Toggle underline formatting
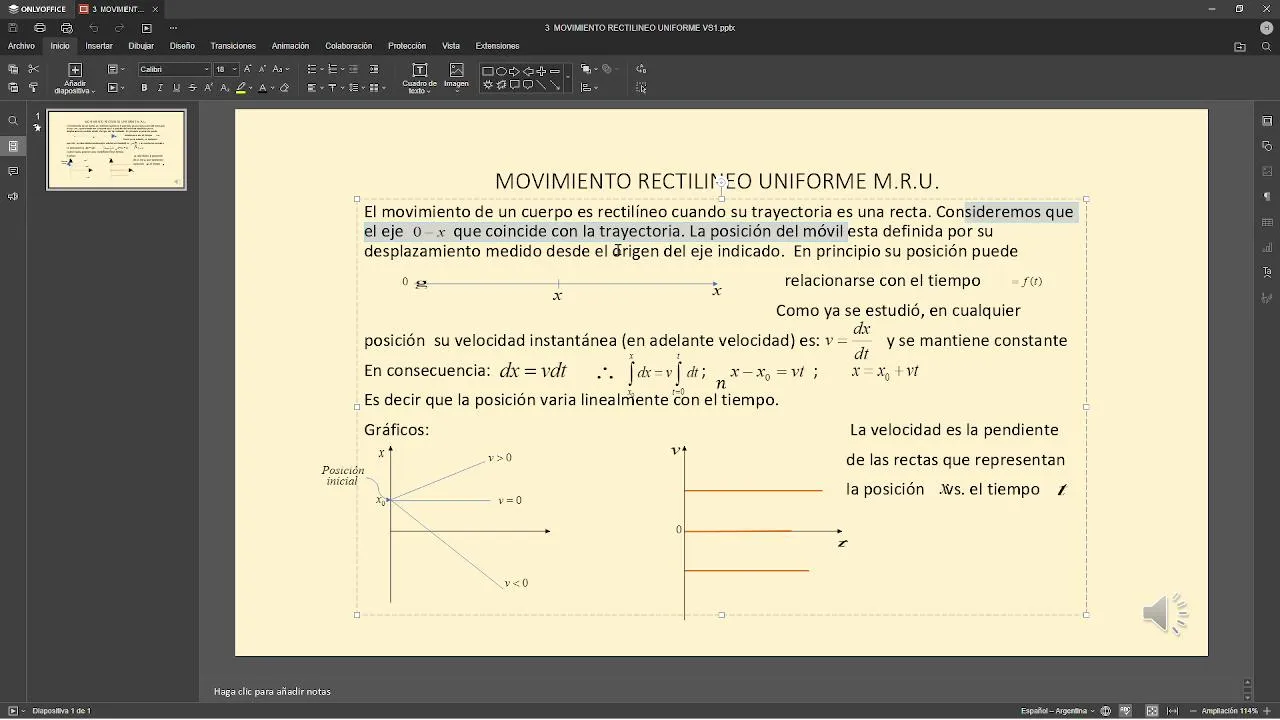Viewport: 1280px width, 720px height. (x=176, y=88)
